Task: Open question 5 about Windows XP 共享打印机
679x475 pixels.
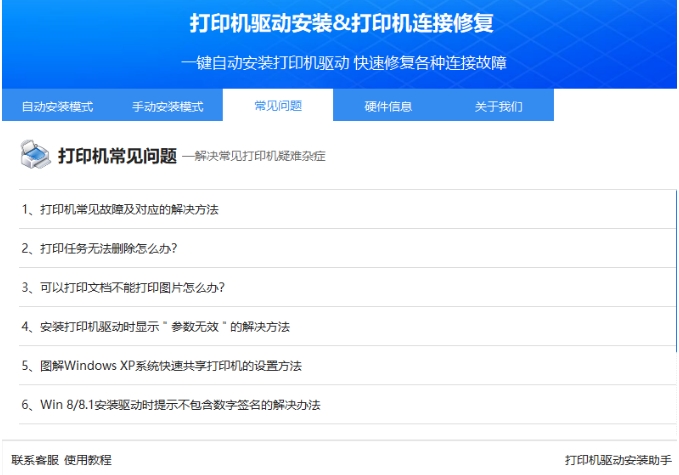Action: [x=161, y=366]
